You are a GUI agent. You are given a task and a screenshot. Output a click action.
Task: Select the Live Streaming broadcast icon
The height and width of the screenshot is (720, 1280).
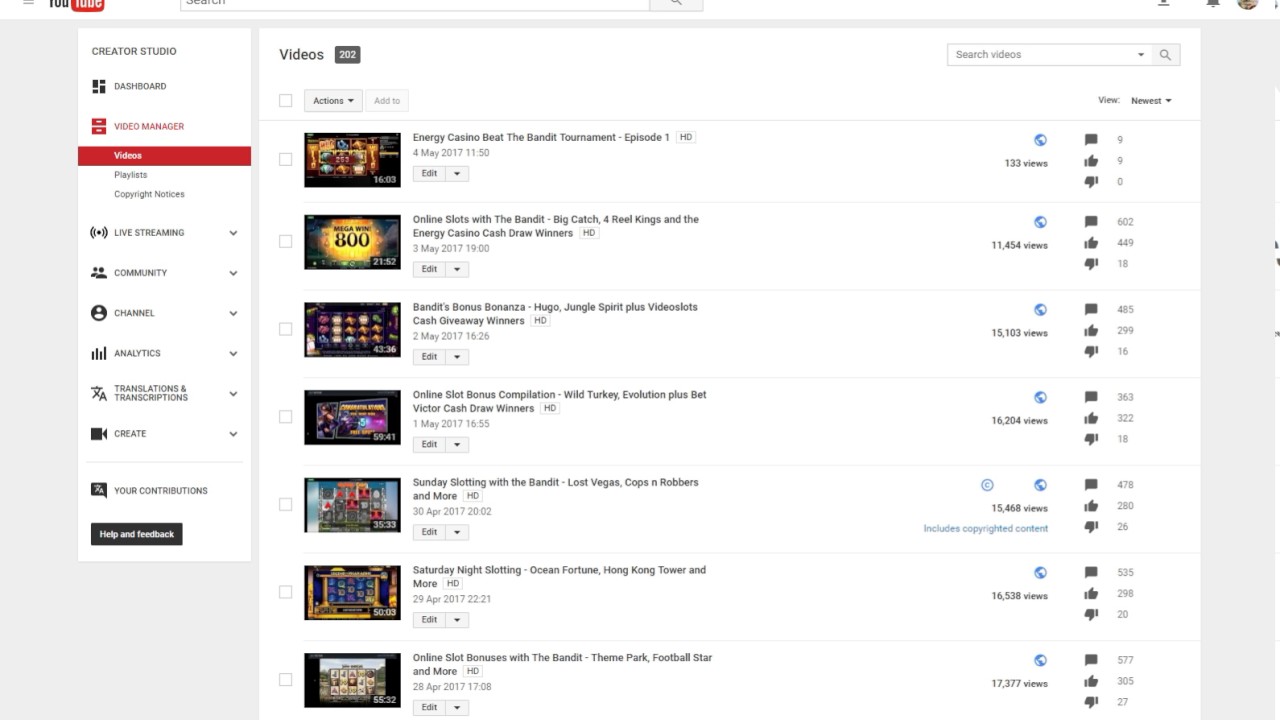tap(99, 233)
